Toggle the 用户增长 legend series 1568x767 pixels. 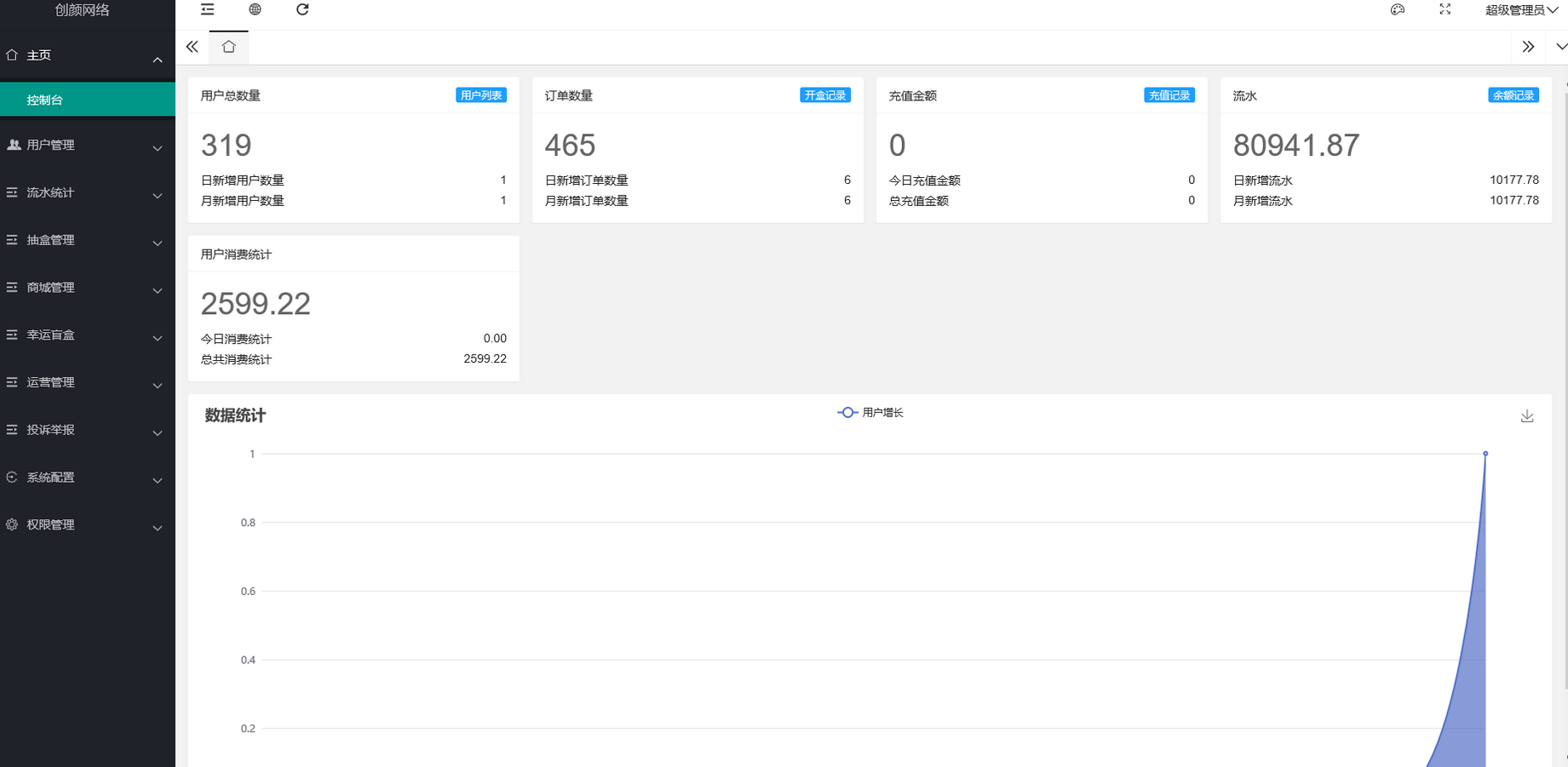click(870, 413)
